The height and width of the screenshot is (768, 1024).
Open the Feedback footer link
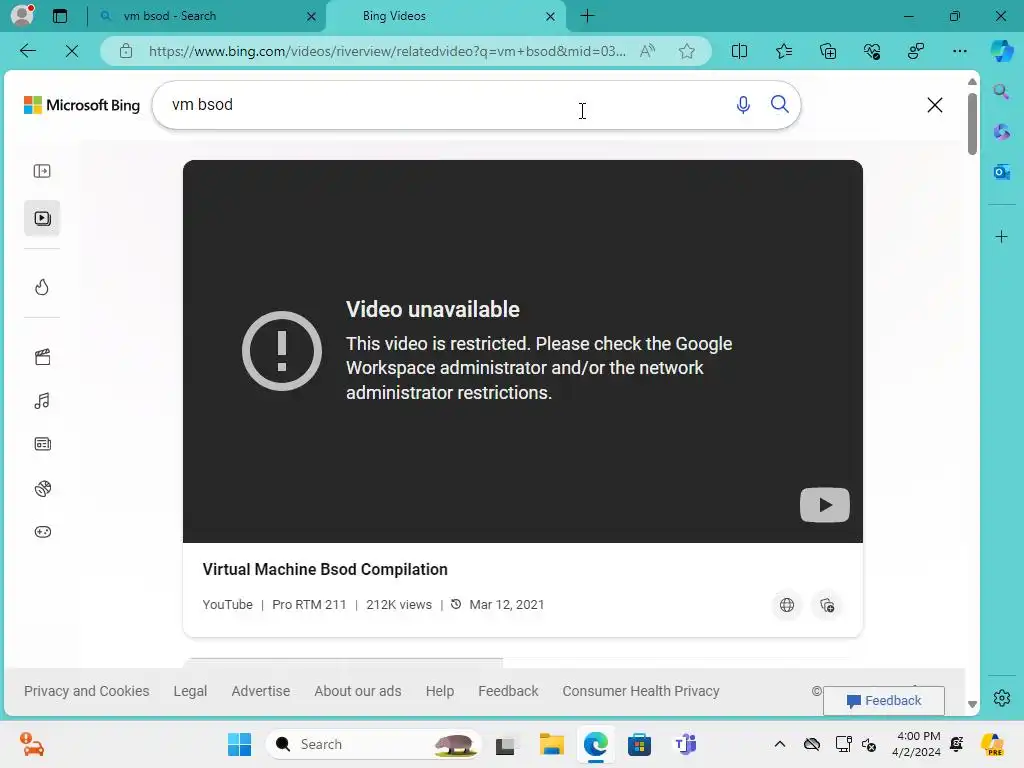click(x=508, y=691)
